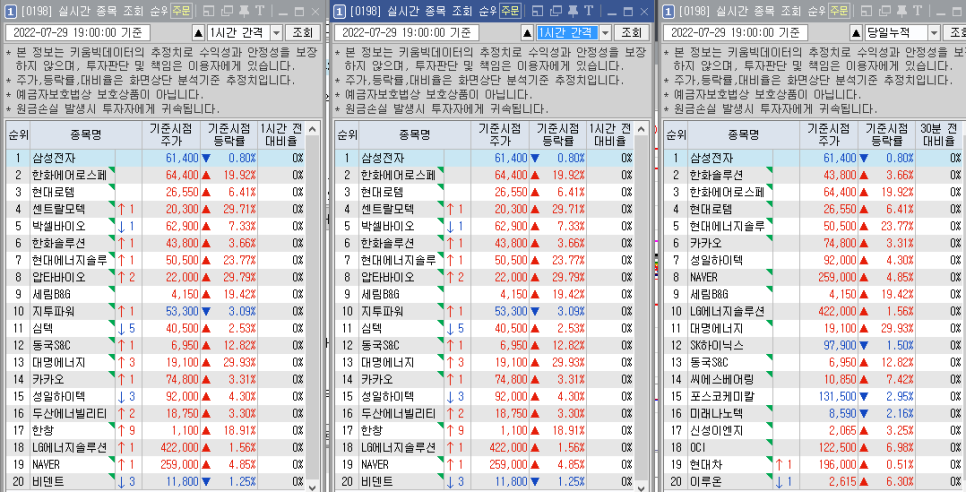Select 압타바이오 row in left window
The height and width of the screenshot is (492, 966).
click(x=156, y=277)
